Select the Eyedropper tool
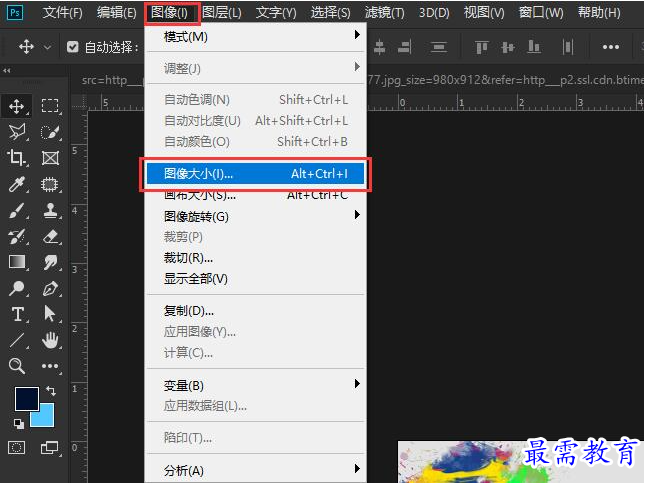 (x=17, y=185)
